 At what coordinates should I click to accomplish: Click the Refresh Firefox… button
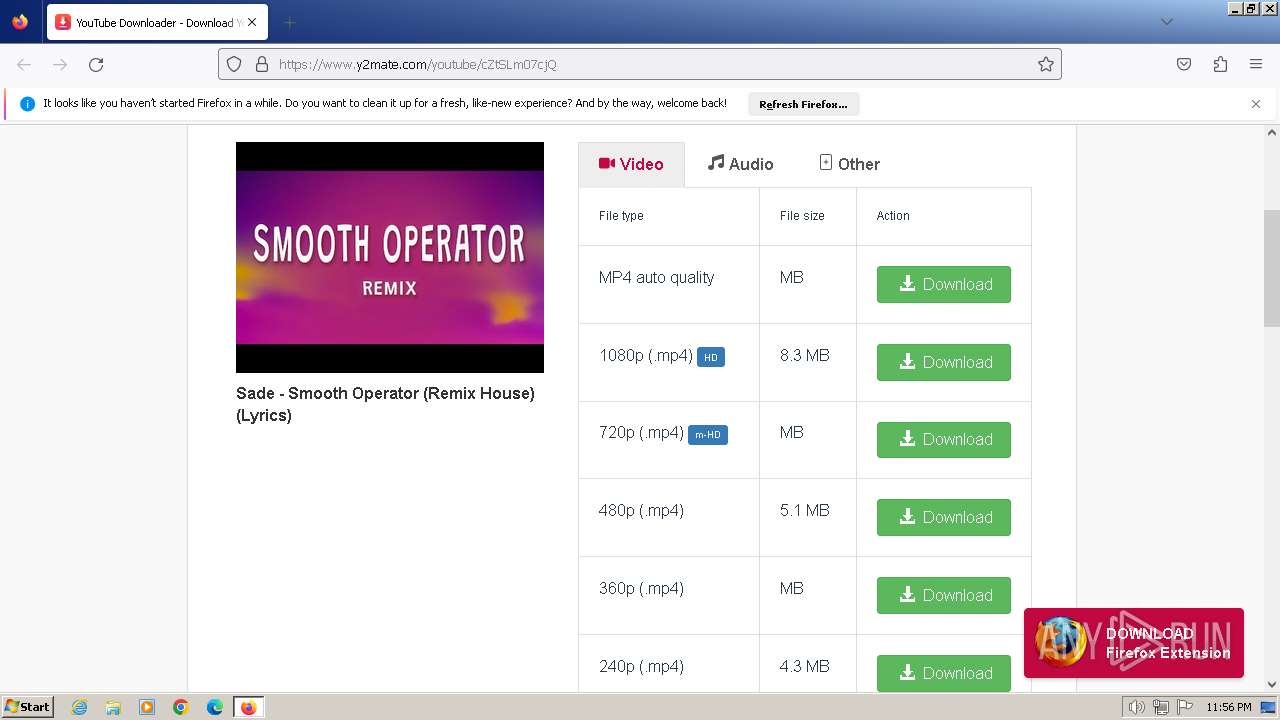click(x=803, y=104)
